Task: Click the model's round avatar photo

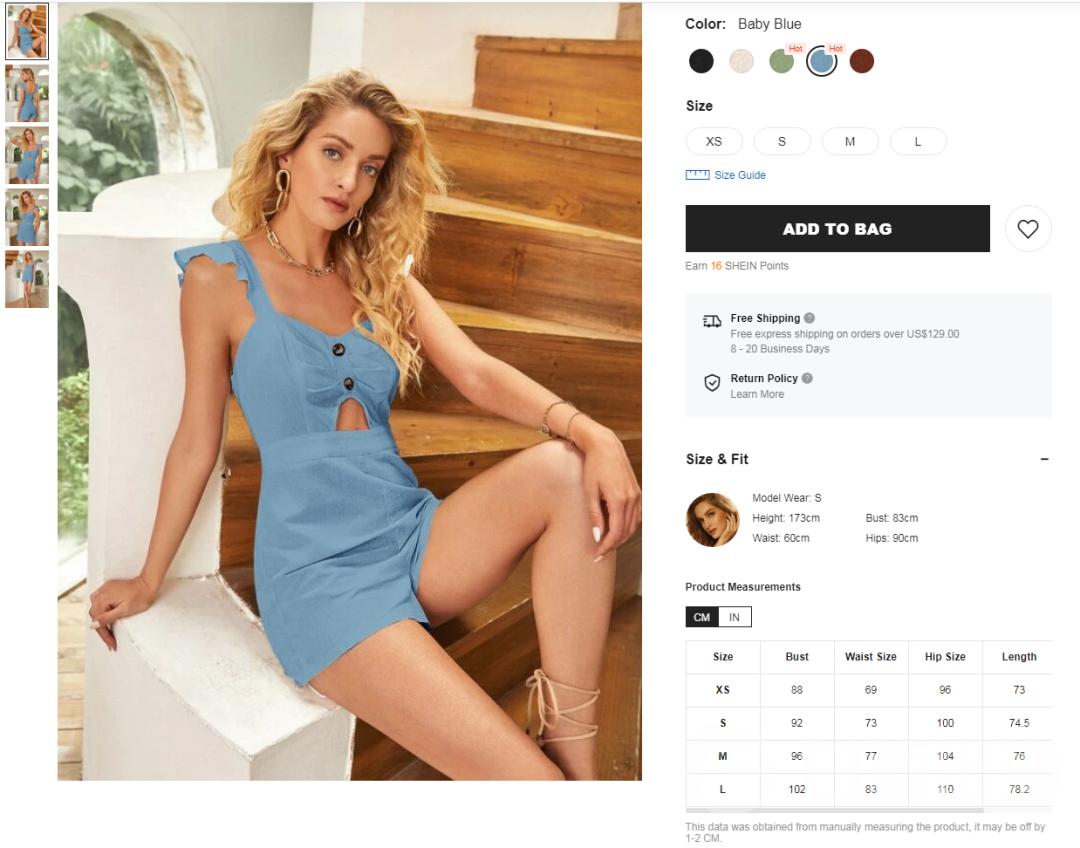Action: [x=712, y=519]
